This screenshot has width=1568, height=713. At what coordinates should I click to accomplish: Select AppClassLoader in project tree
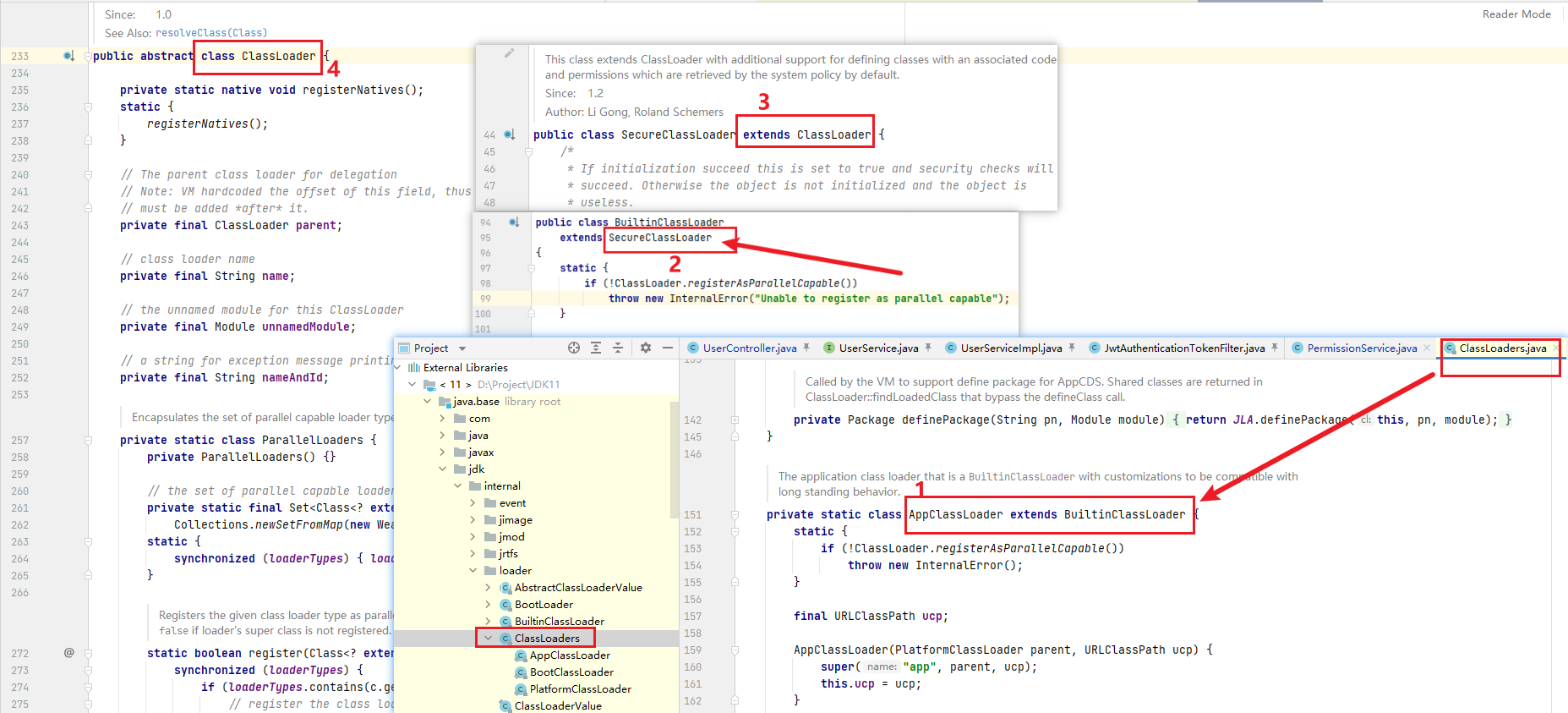(570, 655)
